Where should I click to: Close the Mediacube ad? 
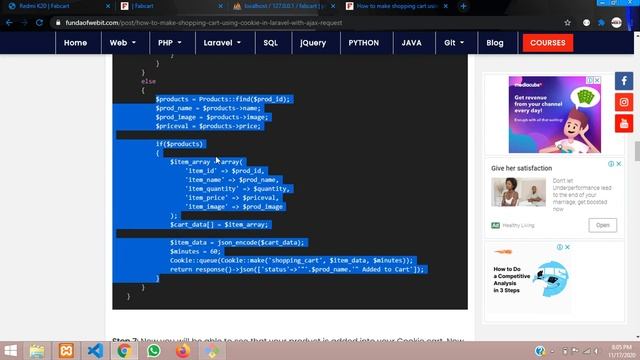(x=597, y=80)
